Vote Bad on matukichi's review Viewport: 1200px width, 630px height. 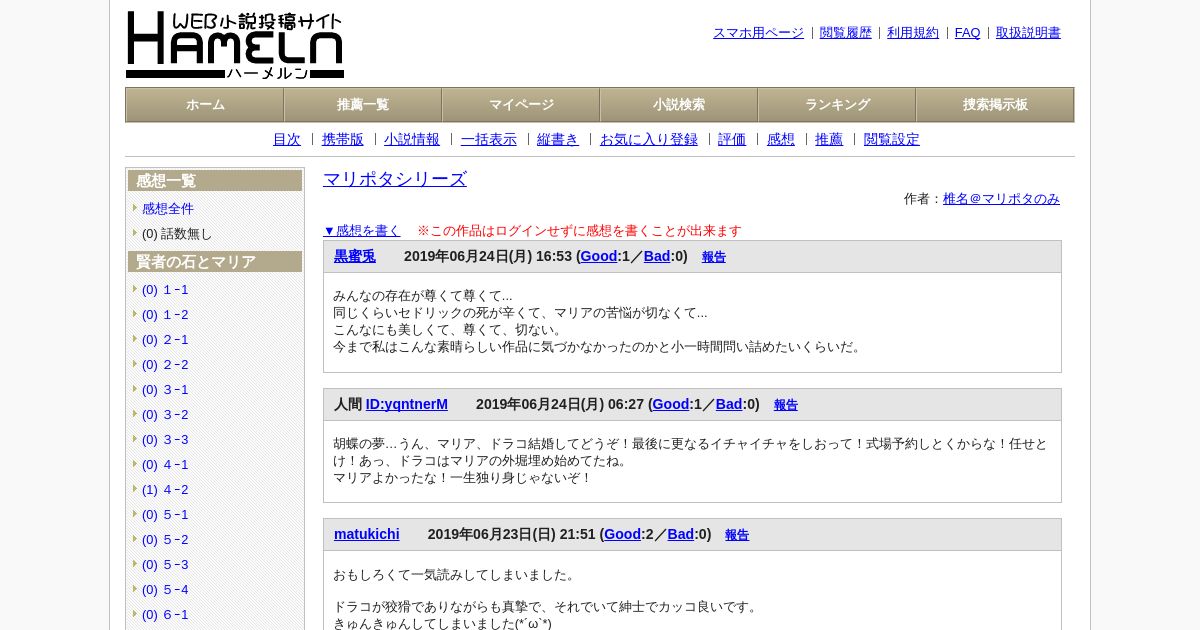click(681, 535)
